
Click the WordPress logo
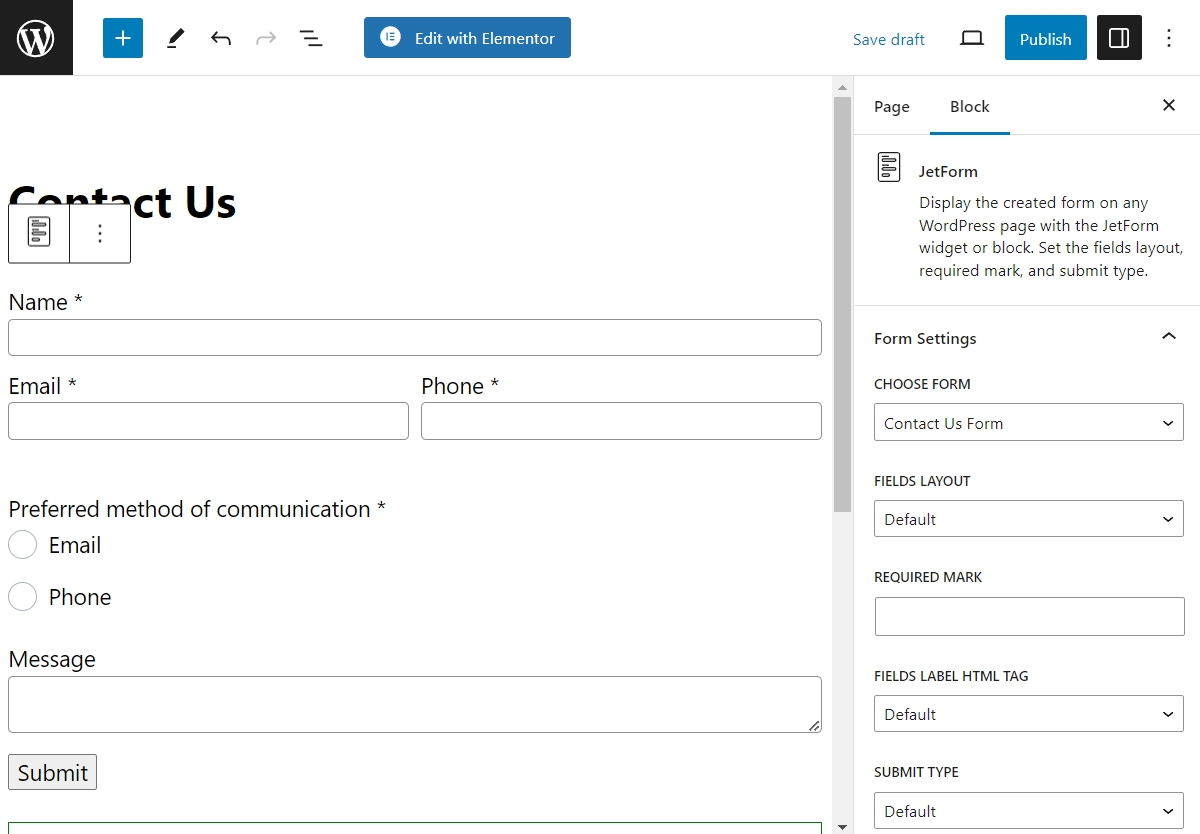(x=36, y=37)
